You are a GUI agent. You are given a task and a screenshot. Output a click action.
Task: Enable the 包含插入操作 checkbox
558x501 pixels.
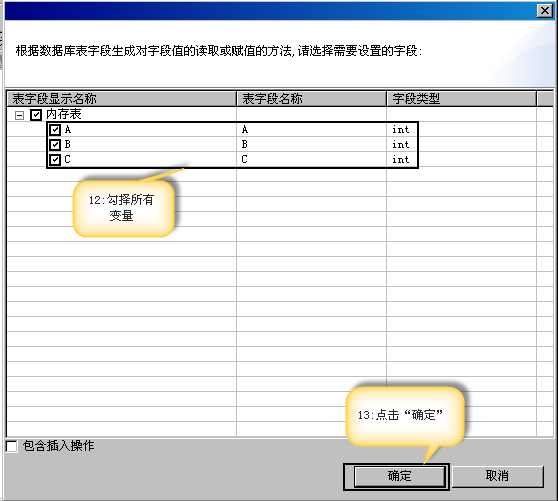pyautogui.click(x=12, y=446)
